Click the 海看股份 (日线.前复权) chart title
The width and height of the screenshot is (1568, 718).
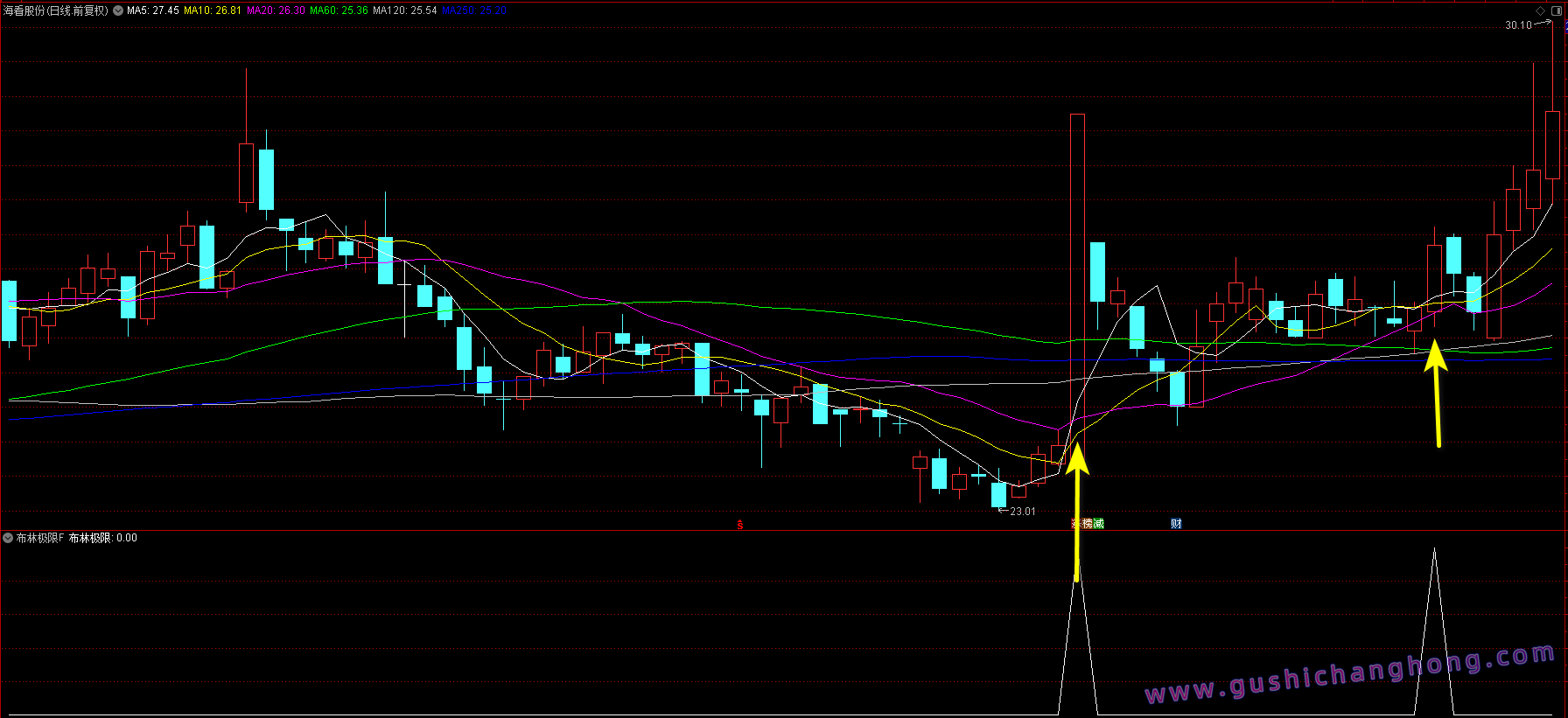[56, 10]
